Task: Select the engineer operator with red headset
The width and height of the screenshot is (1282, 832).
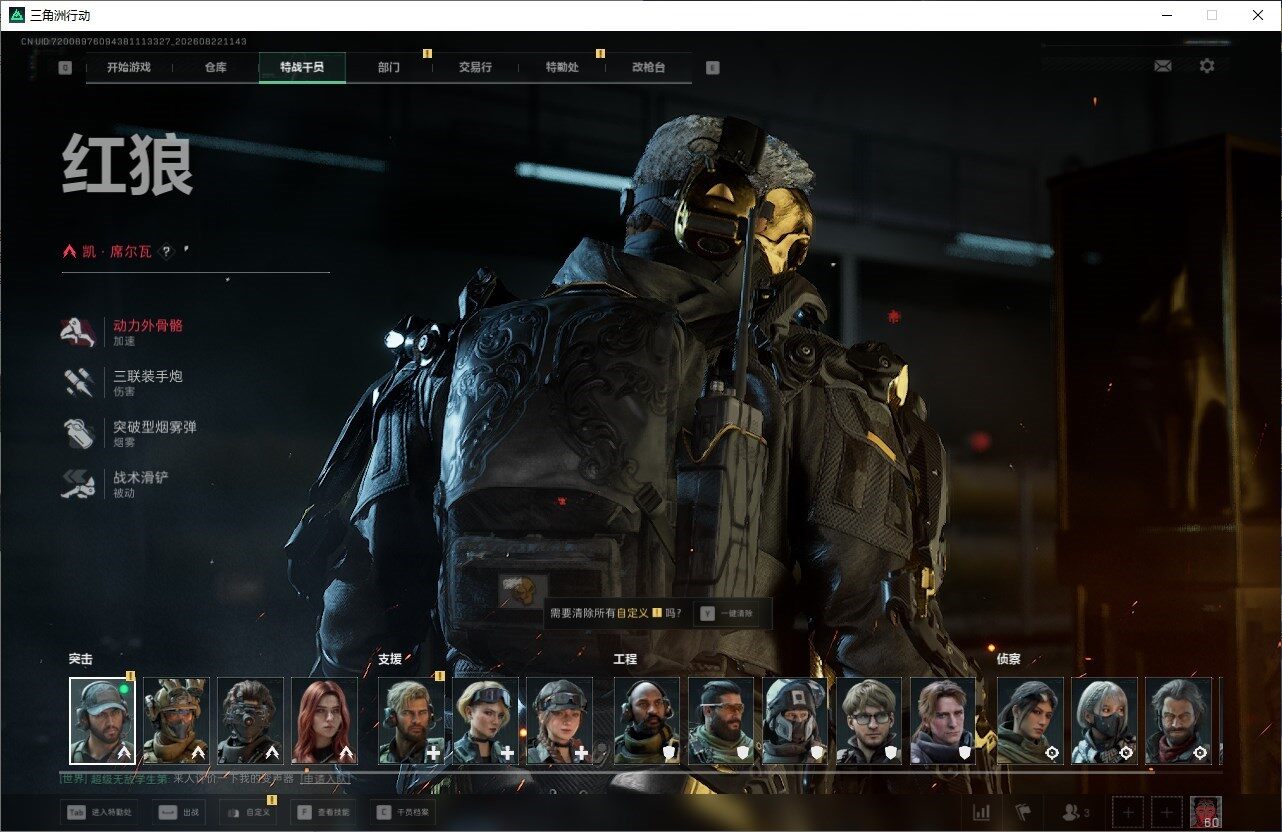Action: click(646, 721)
